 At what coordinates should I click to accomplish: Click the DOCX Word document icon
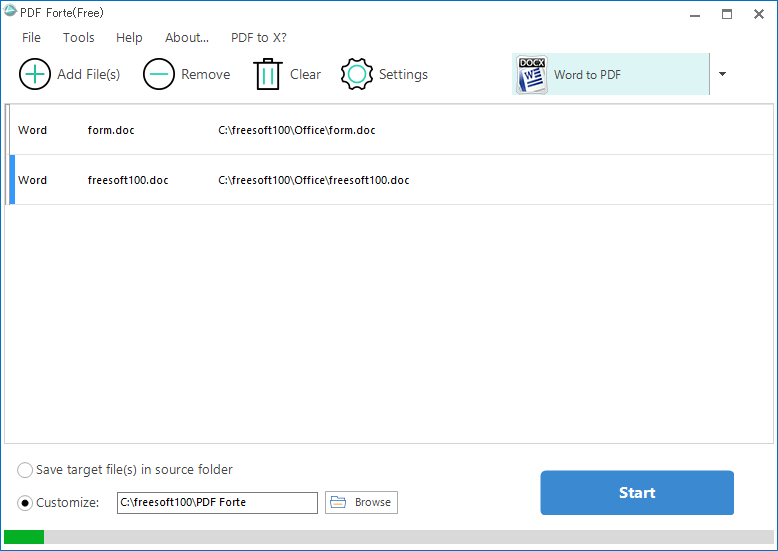tap(532, 74)
